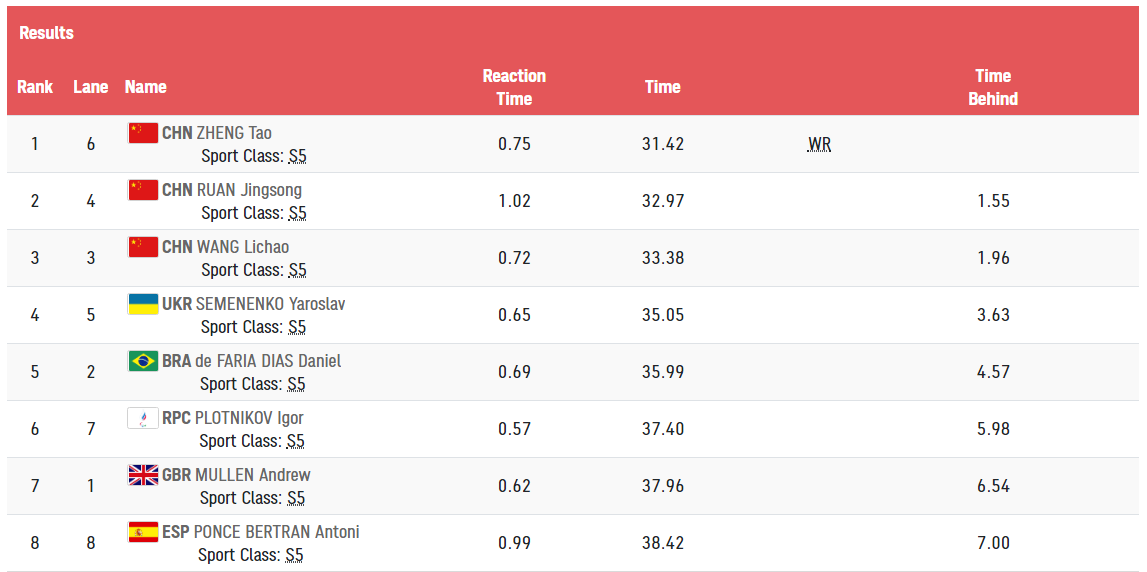Select the Spain flag next to PONCE BERTRAN
Viewport: 1147px width, 572px height.
(143, 532)
